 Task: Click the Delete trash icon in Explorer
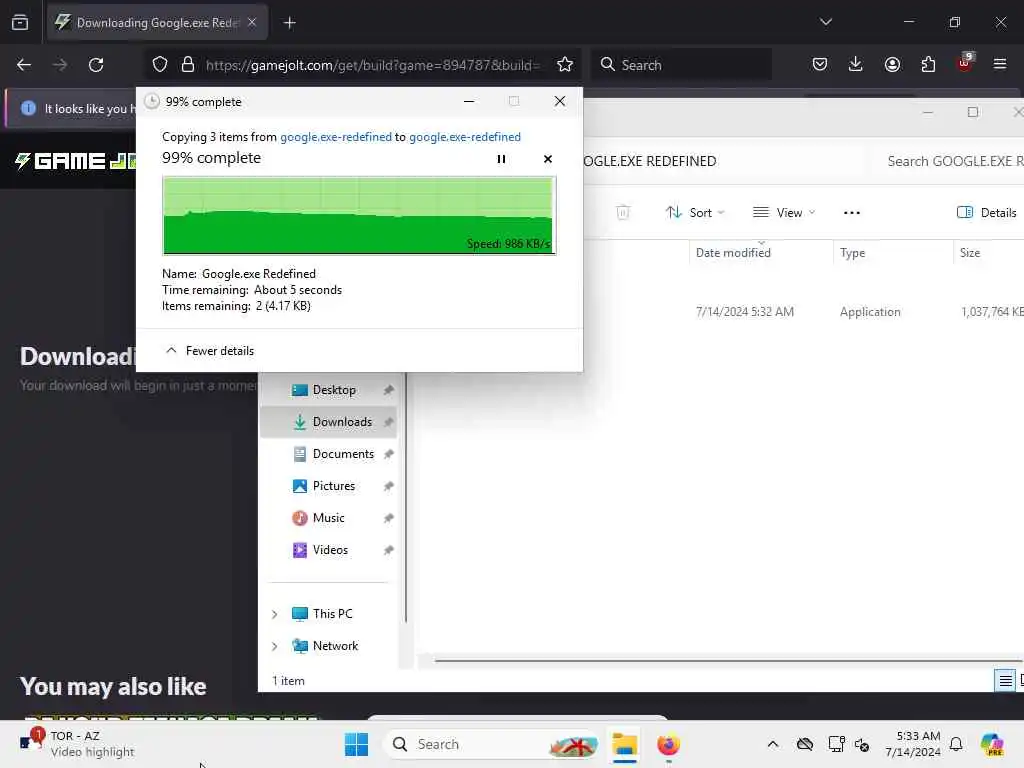pos(623,213)
